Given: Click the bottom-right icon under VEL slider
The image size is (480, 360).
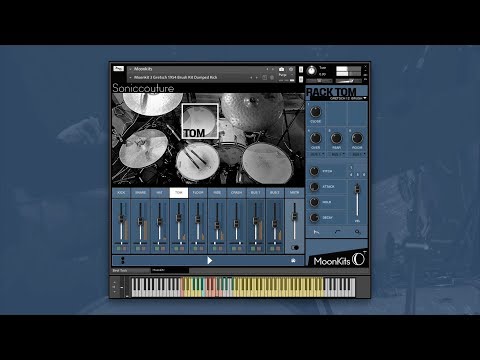Looking at the screenshot, I should 357,232.
